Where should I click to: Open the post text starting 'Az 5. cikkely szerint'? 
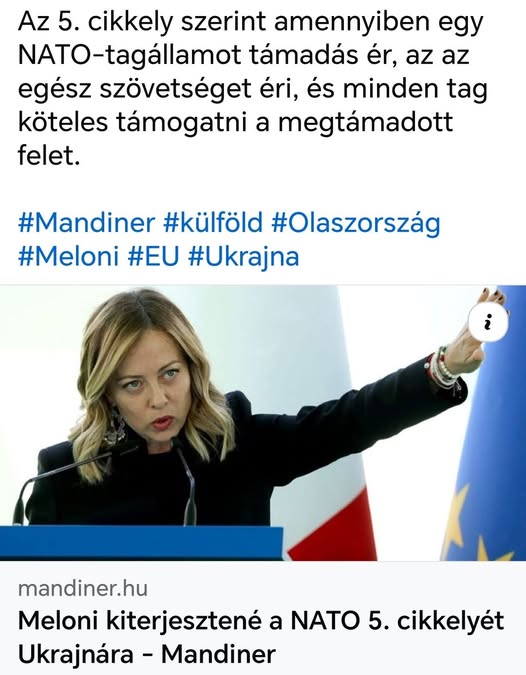(x=252, y=89)
